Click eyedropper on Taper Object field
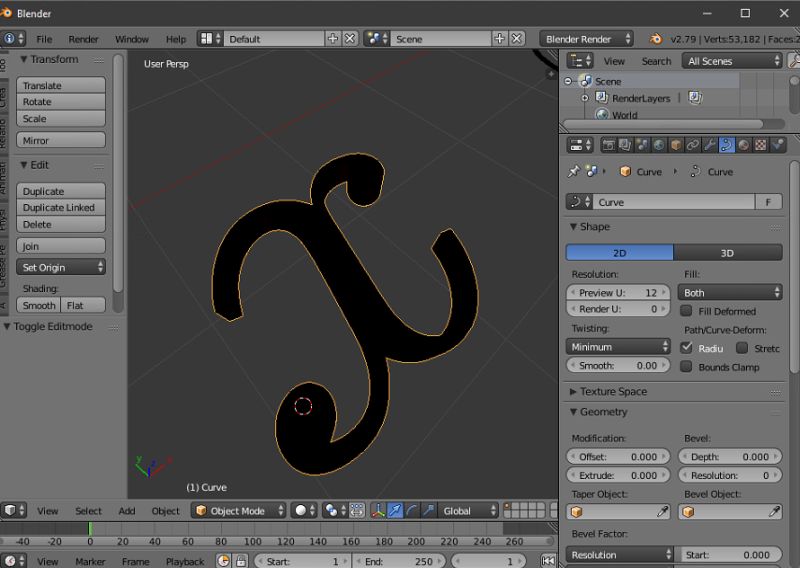Viewport: 800px width, 568px height. click(x=663, y=511)
